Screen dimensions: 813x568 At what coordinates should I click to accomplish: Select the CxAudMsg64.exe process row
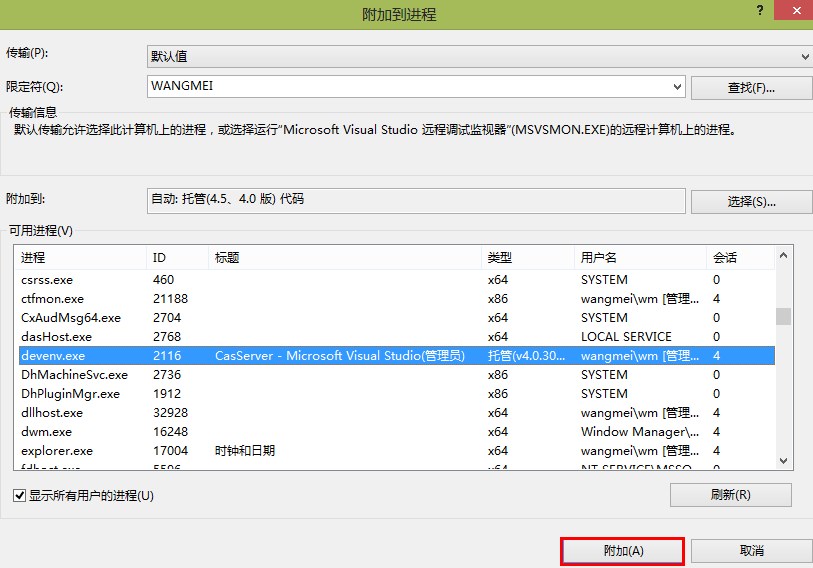tap(395, 317)
